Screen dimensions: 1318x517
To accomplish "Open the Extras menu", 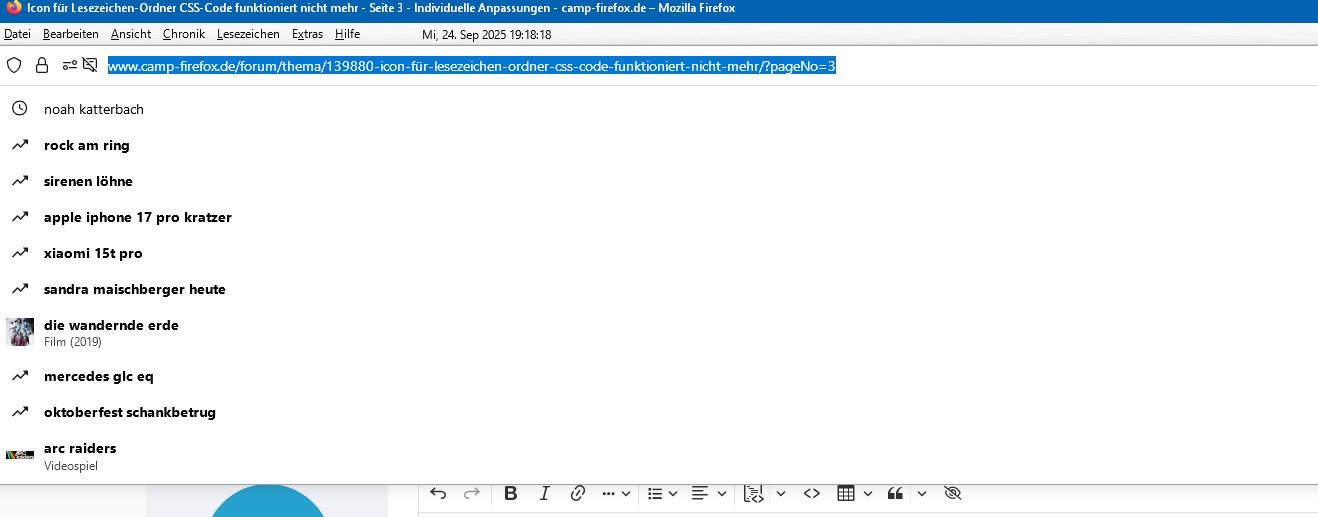I will (307, 34).
